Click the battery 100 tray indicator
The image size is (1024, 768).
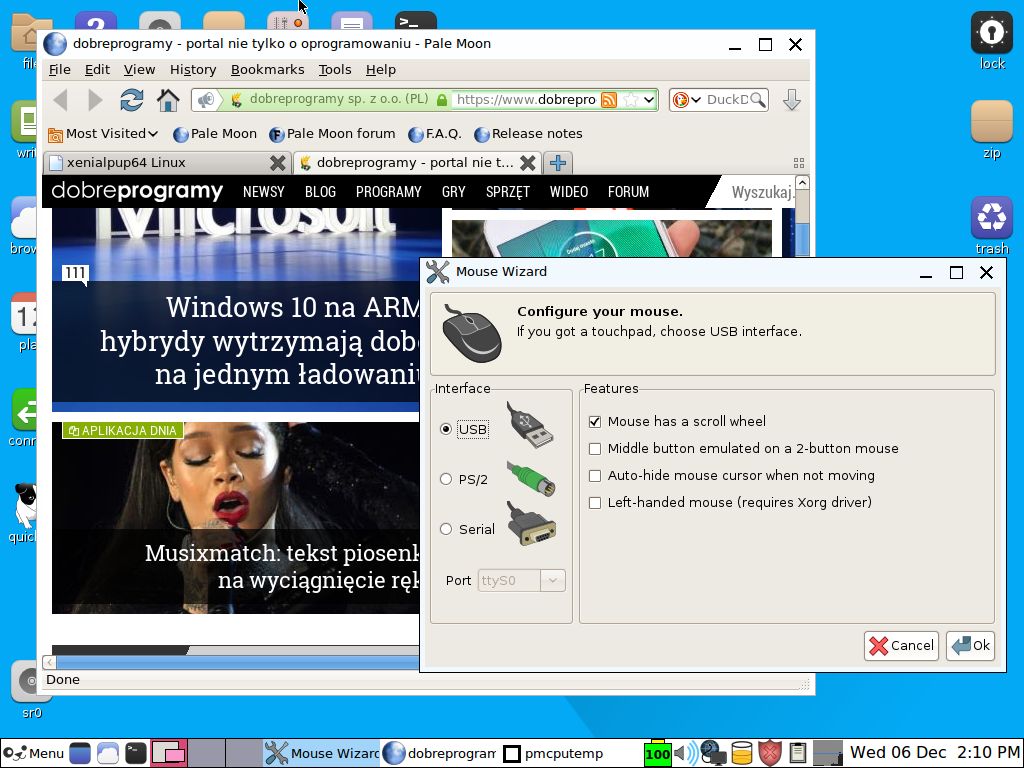pyautogui.click(x=658, y=753)
